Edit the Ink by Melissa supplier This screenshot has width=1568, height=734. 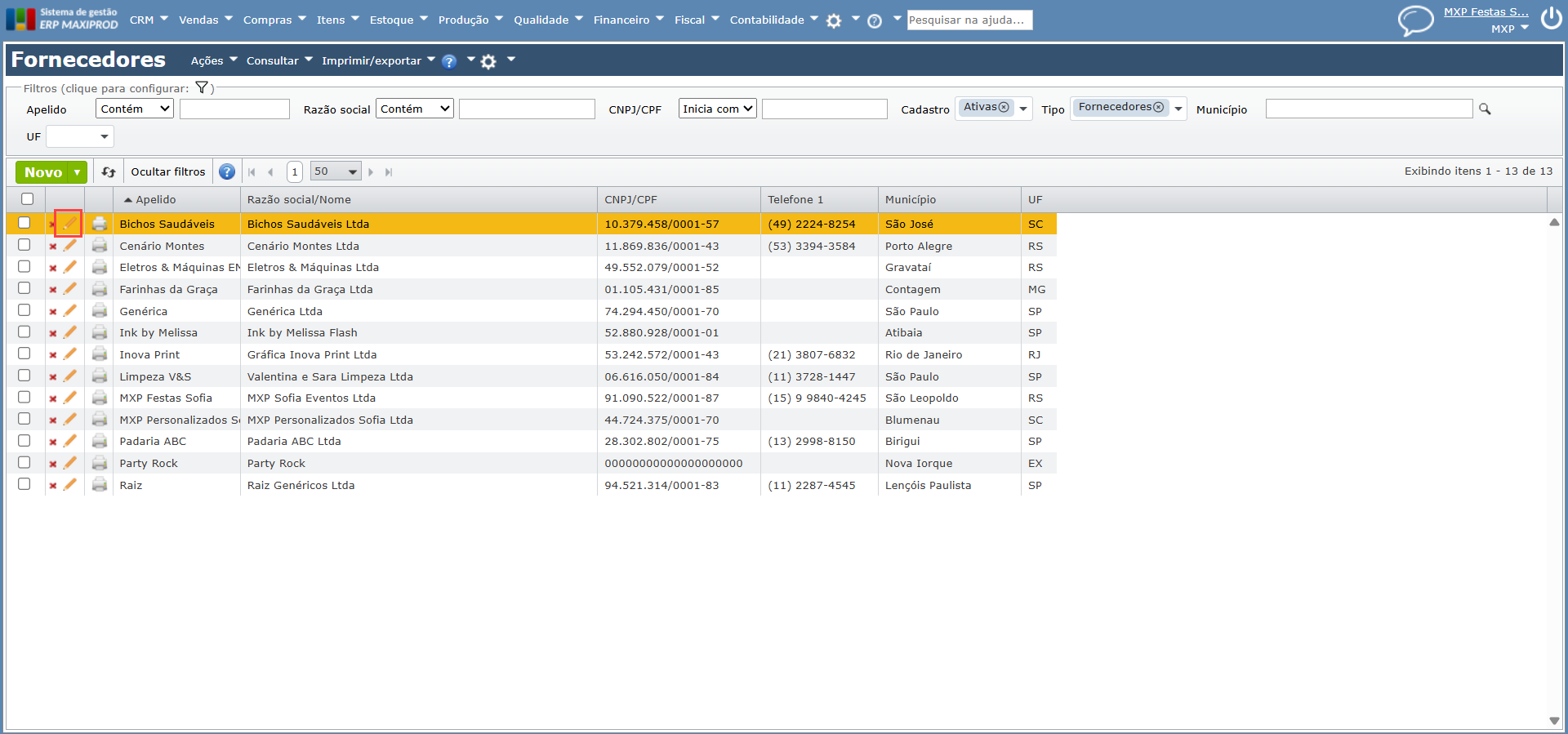(x=70, y=332)
